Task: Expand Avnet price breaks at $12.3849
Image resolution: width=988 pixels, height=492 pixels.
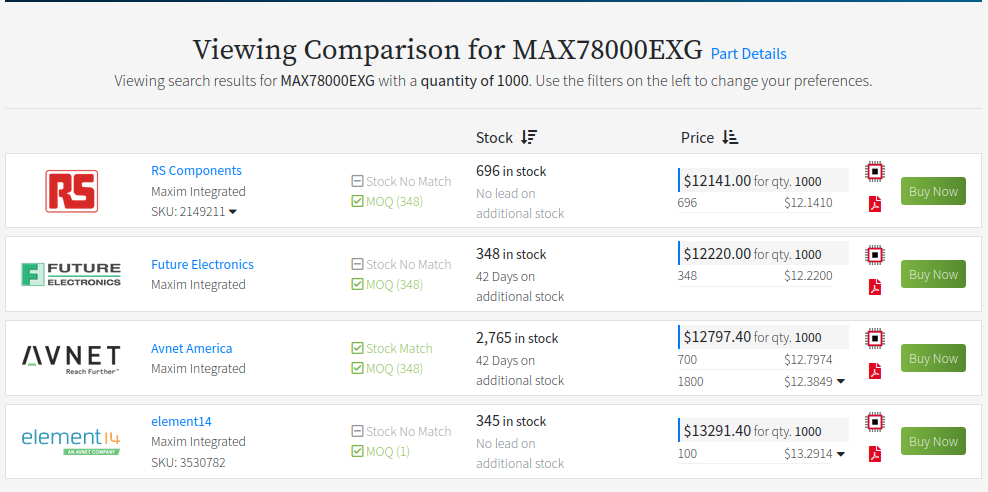Action: tap(841, 382)
